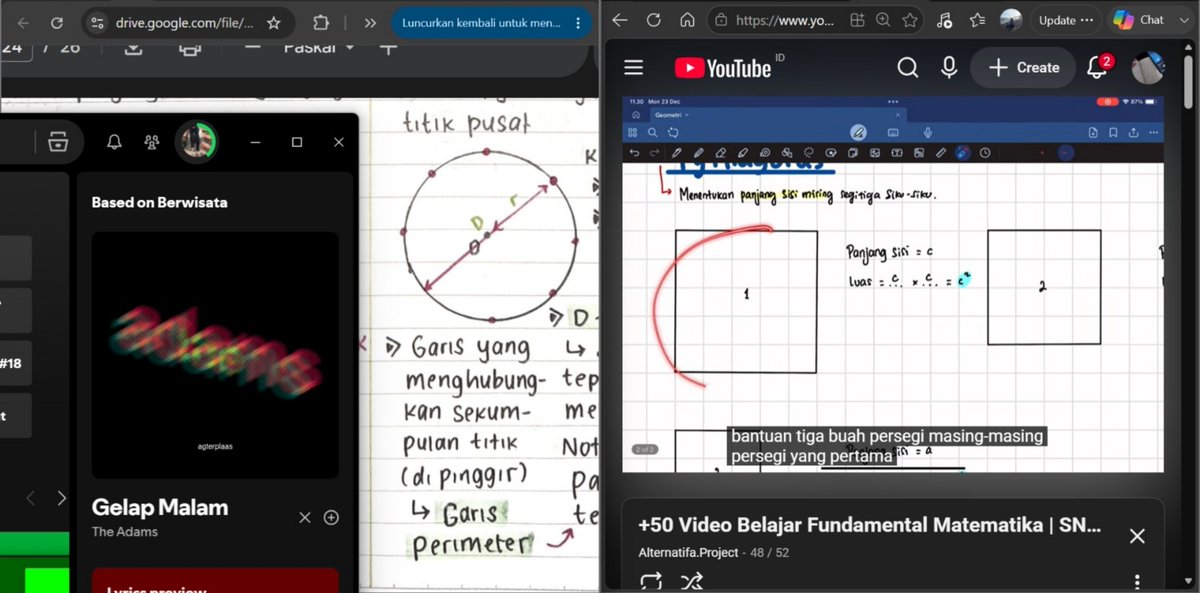Open Edge zoom magnifier in address bar
The height and width of the screenshot is (593, 1200).
[x=883, y=20]
